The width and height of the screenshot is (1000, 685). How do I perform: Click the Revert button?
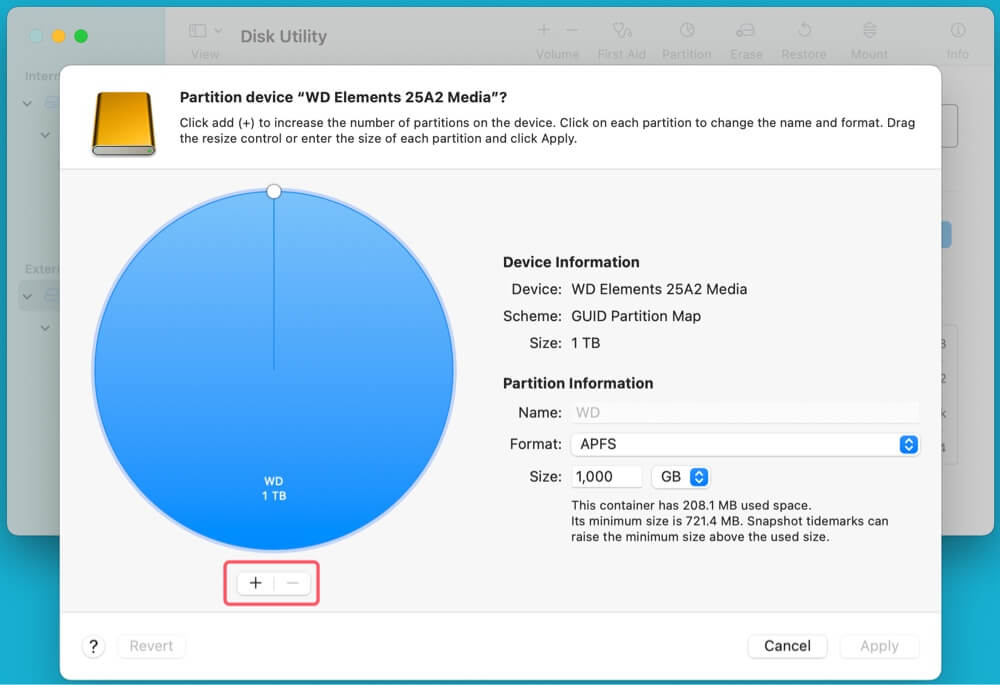click(151, 646)
